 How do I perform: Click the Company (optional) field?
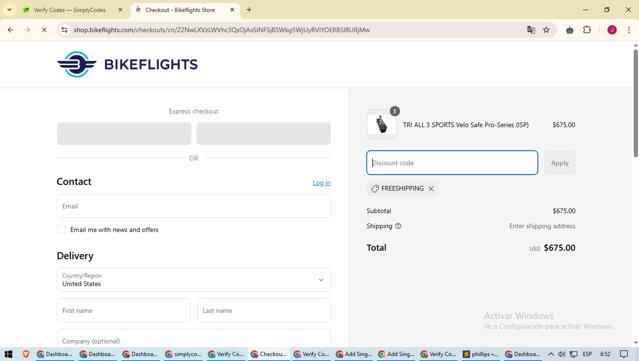(x=194, y=339)
